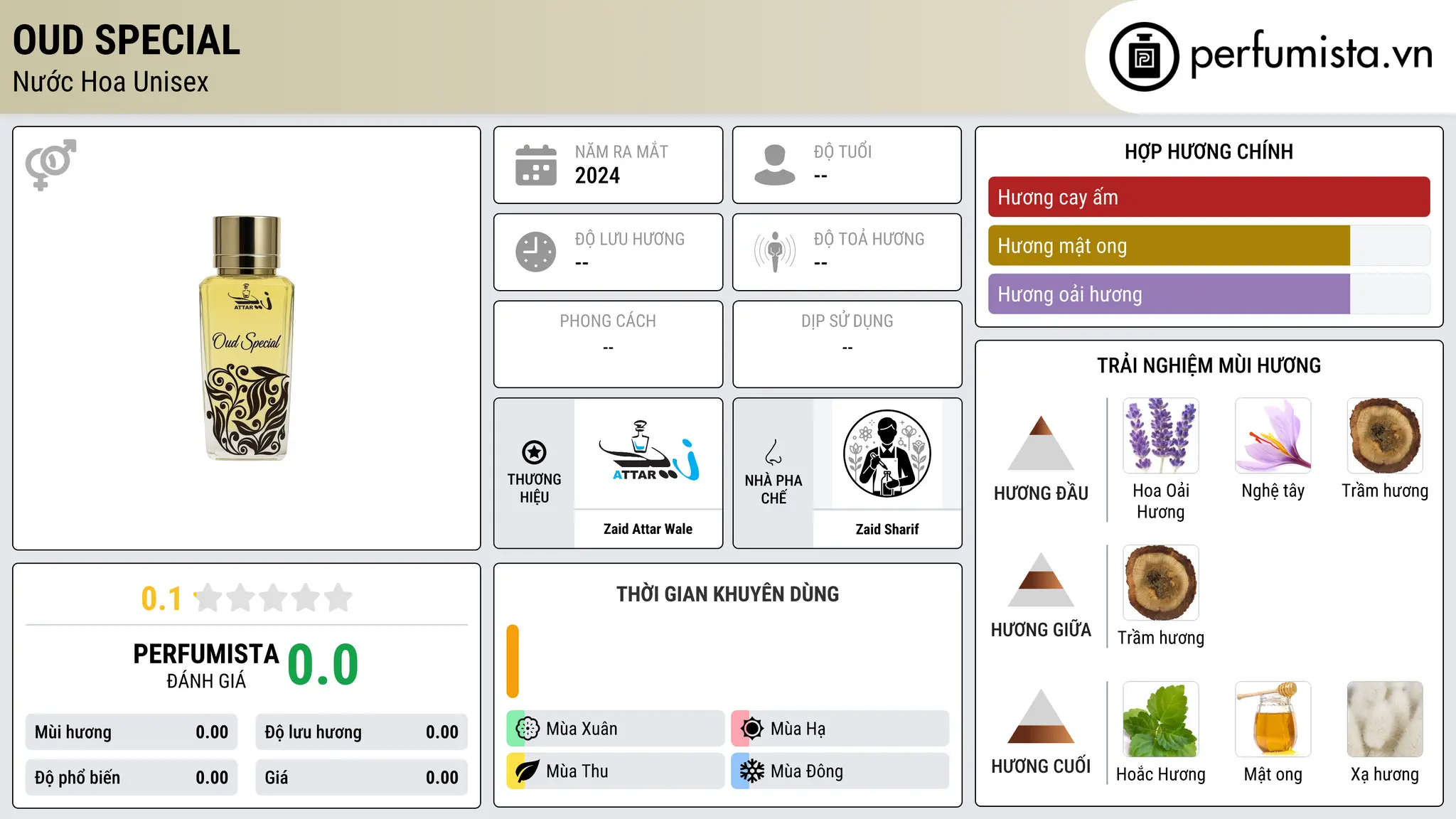Click the Xạ hương musk image
The image size is (1456, 819).
pyautogui.click(x=1385, y=719)
